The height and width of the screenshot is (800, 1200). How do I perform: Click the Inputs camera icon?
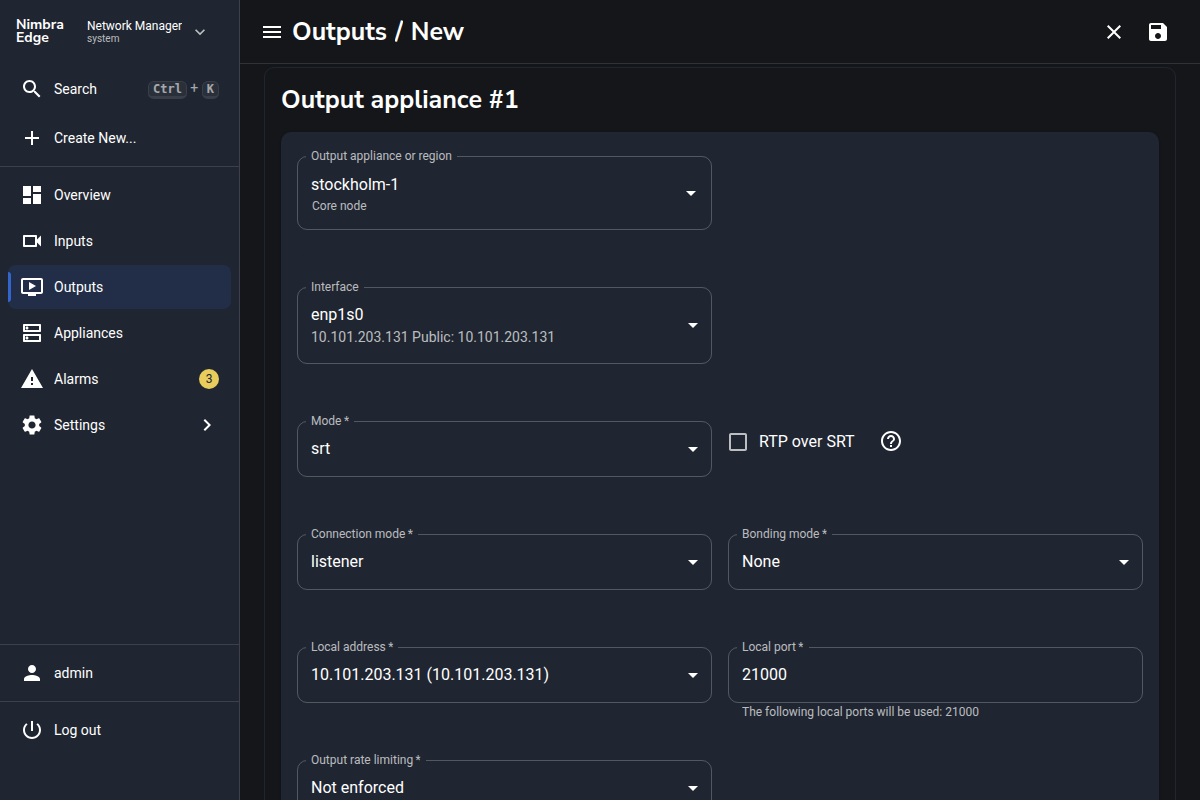click(32, 241)
